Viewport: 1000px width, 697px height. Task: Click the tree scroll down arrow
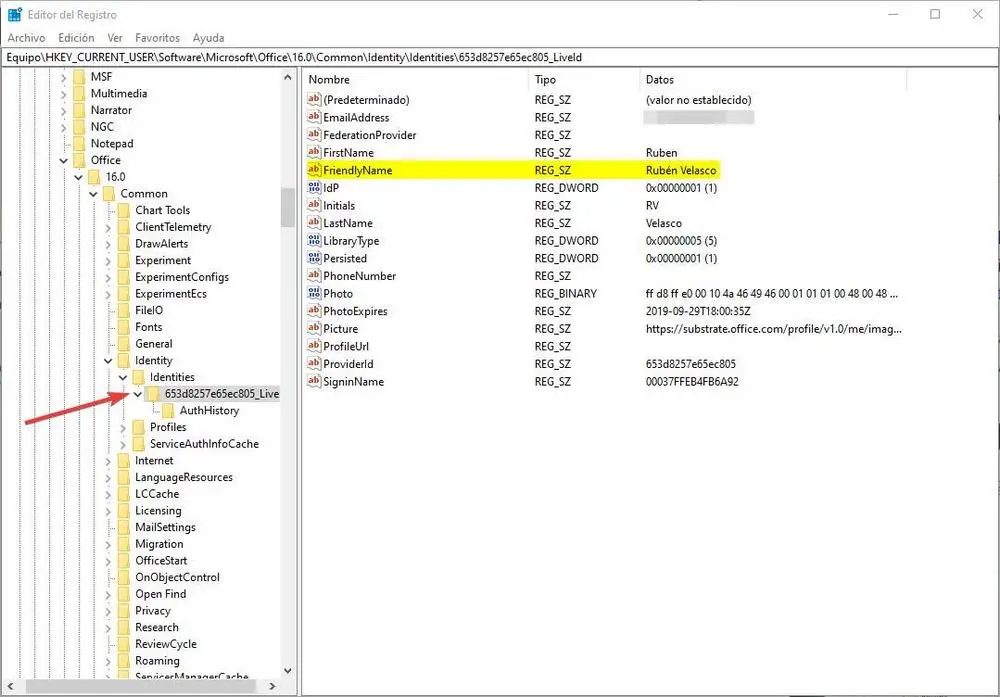point(288,671)
